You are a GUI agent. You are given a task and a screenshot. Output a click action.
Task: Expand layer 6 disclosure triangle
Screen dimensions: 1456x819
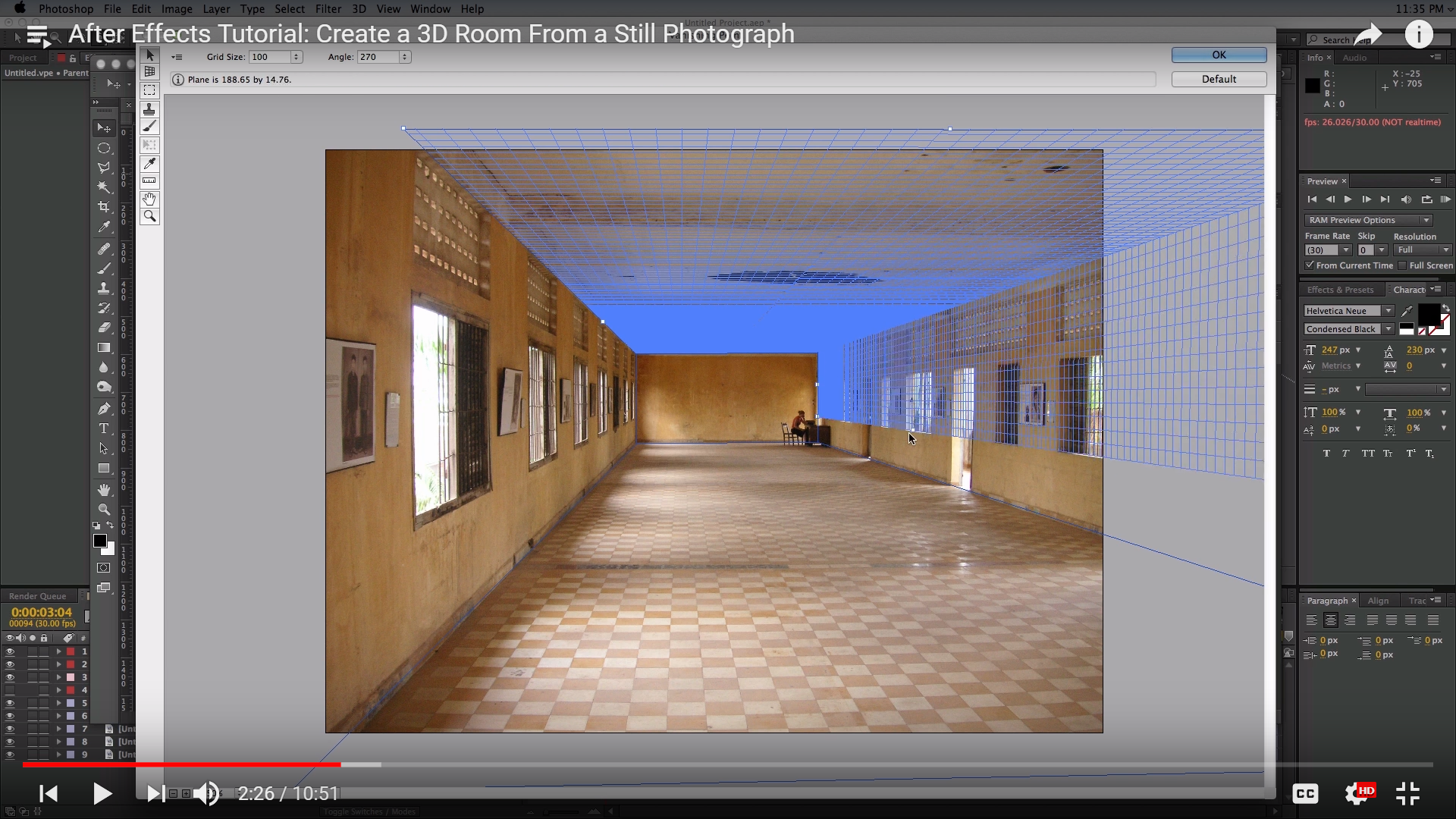click(58, 716)
